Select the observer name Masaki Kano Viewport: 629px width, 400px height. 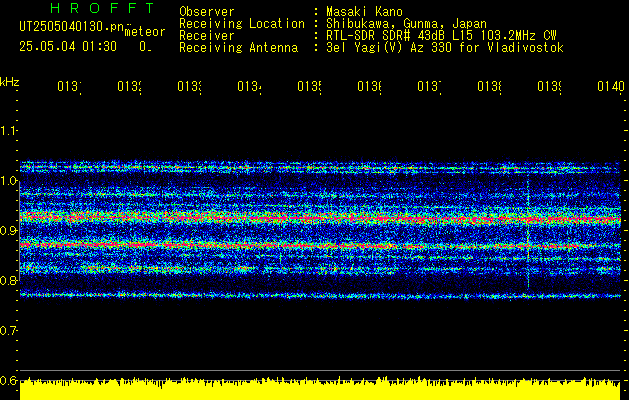(364, 12)
